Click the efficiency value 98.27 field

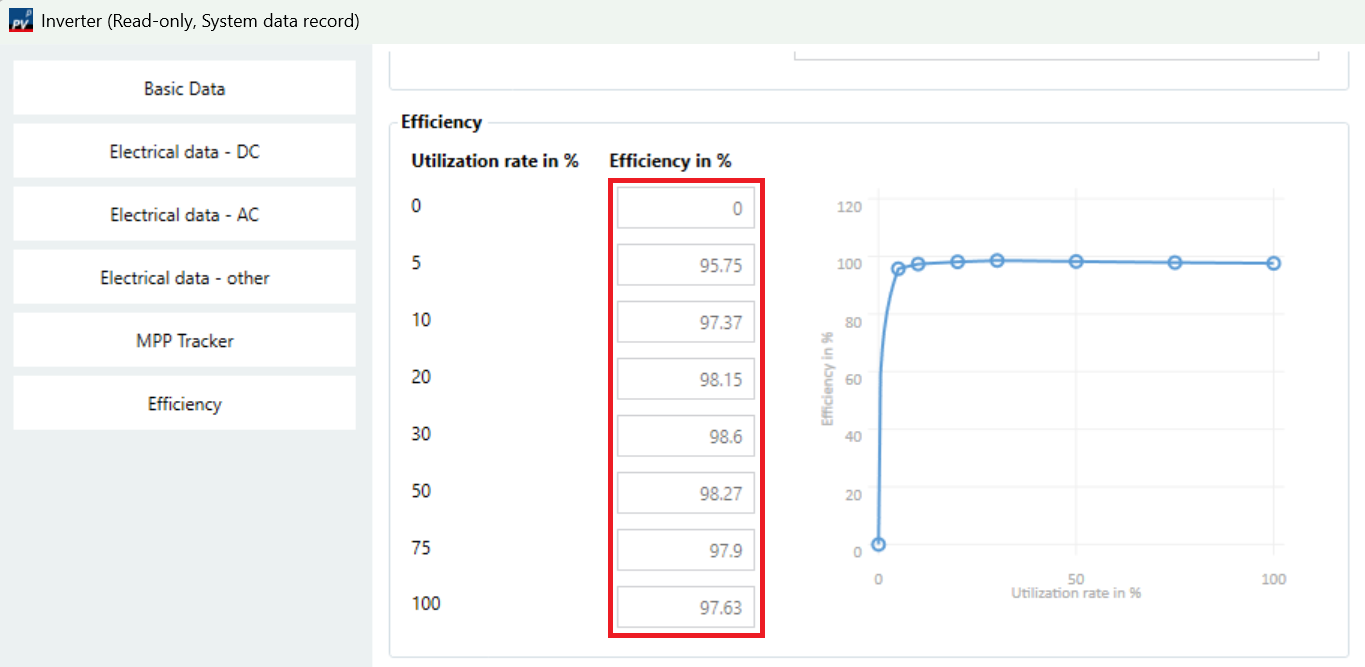tap(685, 493)
